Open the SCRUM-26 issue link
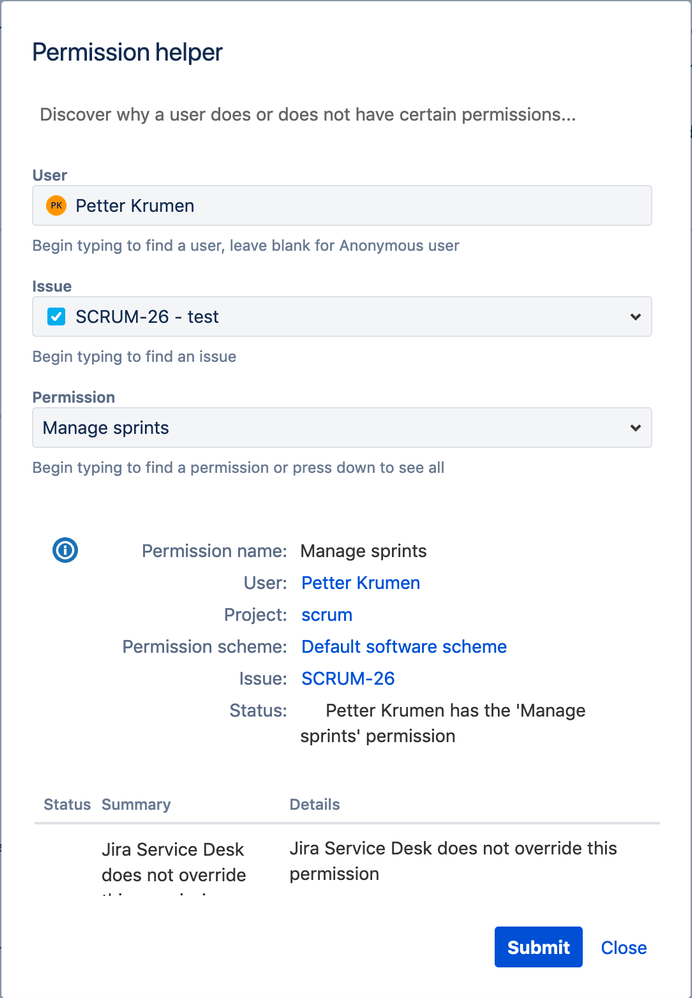692x998 pixels. point(348,679)
